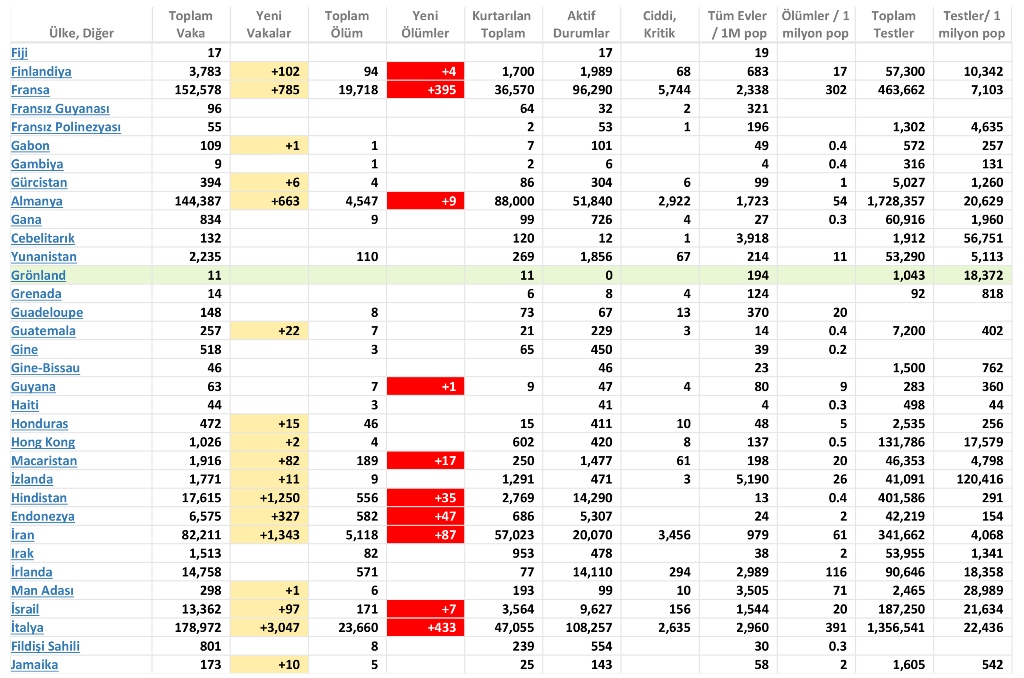
Task: Open the İsrail country link
Action: point(25,609)
